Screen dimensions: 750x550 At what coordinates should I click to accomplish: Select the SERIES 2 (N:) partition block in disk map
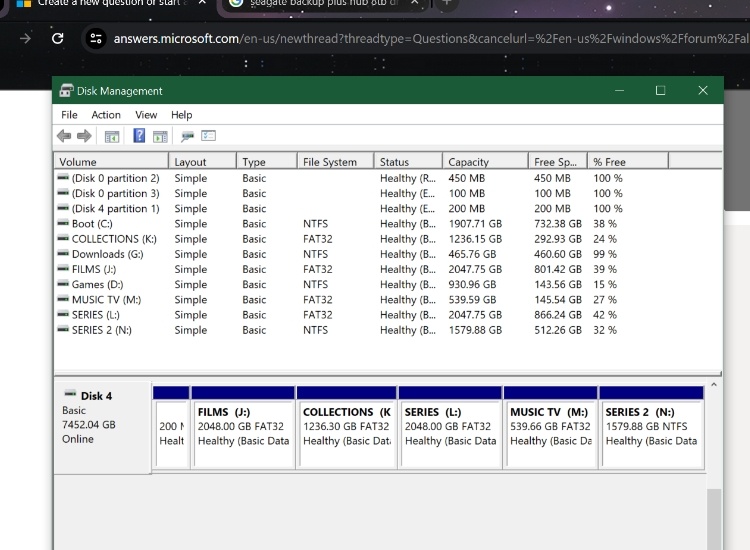(x=651, y=427)
